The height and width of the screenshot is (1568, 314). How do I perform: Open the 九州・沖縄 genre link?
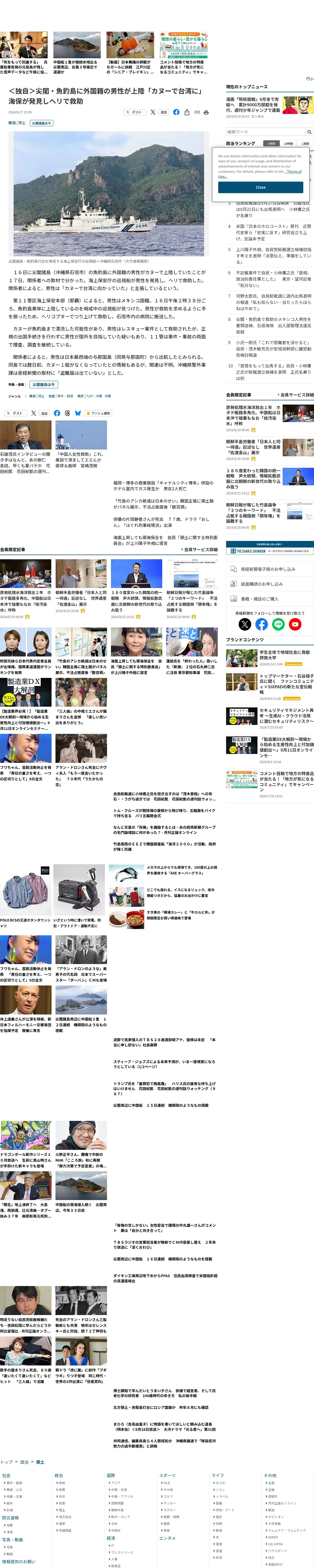[x=94, y=396]
